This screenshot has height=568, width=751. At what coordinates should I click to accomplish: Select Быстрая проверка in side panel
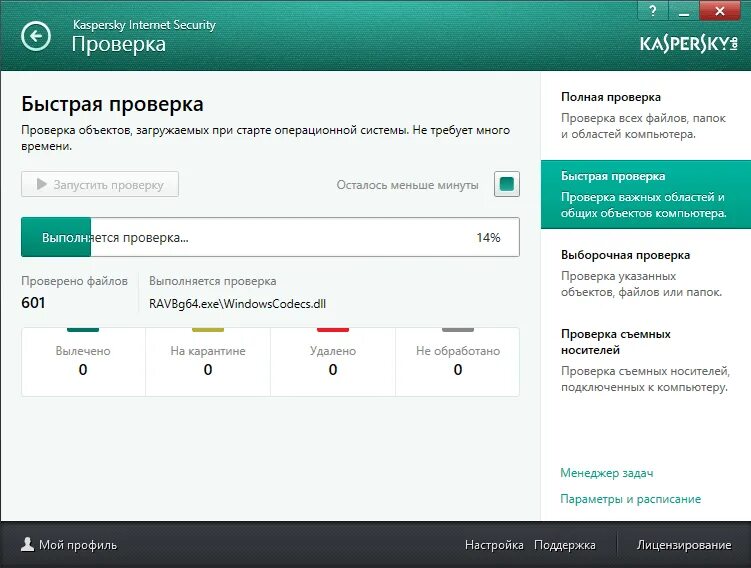click(646, 194)
